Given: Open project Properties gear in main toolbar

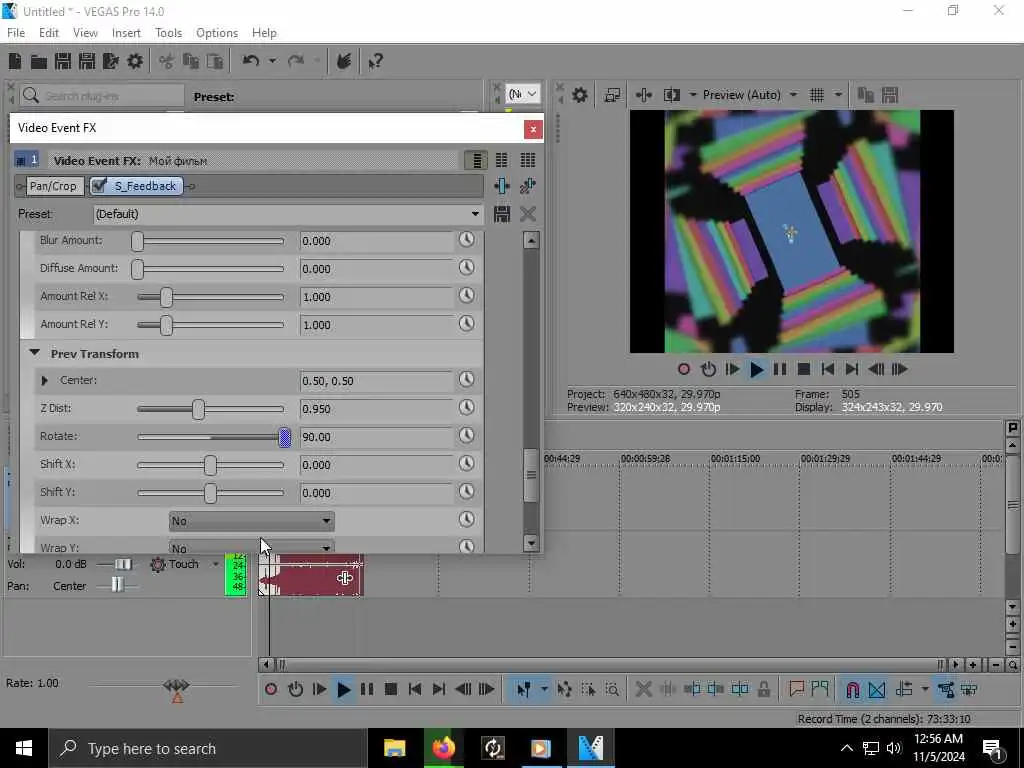Looking at the screenshot, I should pos(135,61).
